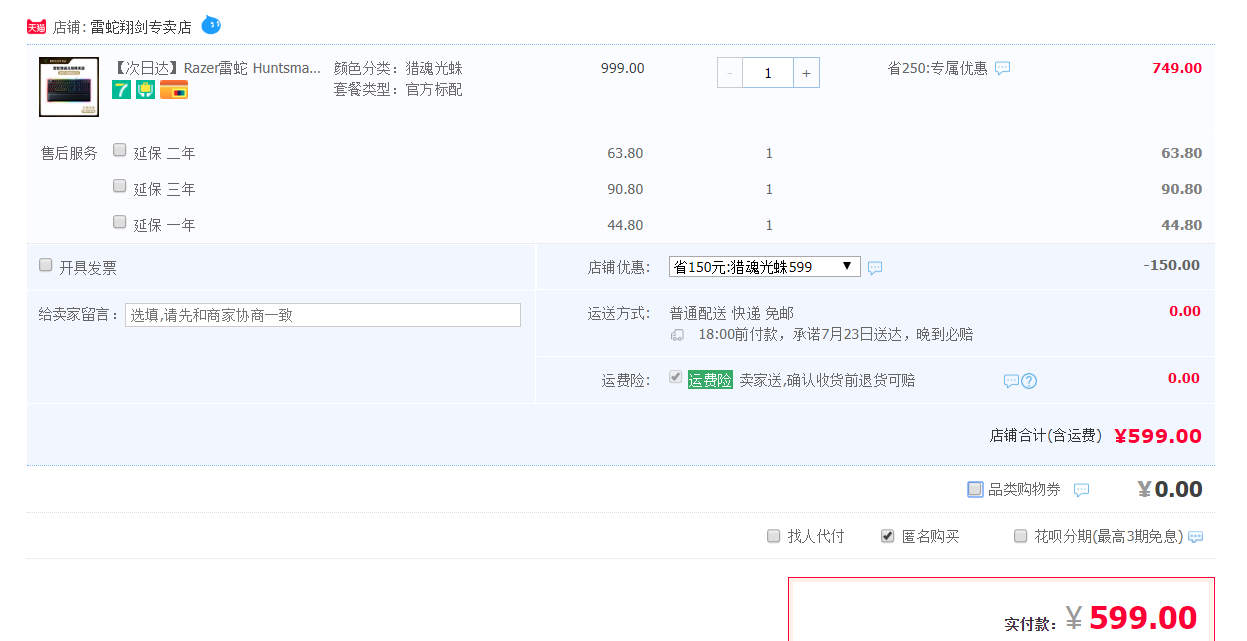The height and width of the screenshot is (641, 1247).
Task: Click the 套餐类型：官方标配 text
Action: coord(398,90)
